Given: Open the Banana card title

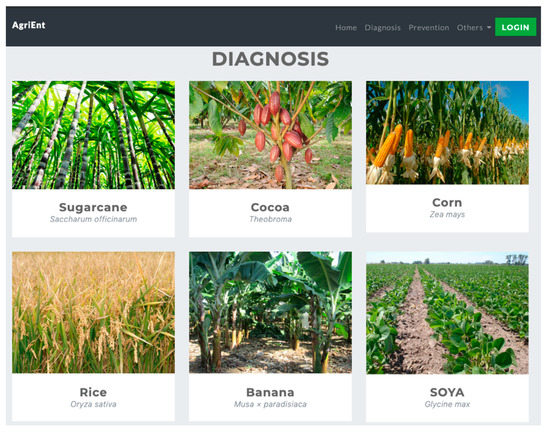Looking at the screenshot, I should [x=270, y=392].
